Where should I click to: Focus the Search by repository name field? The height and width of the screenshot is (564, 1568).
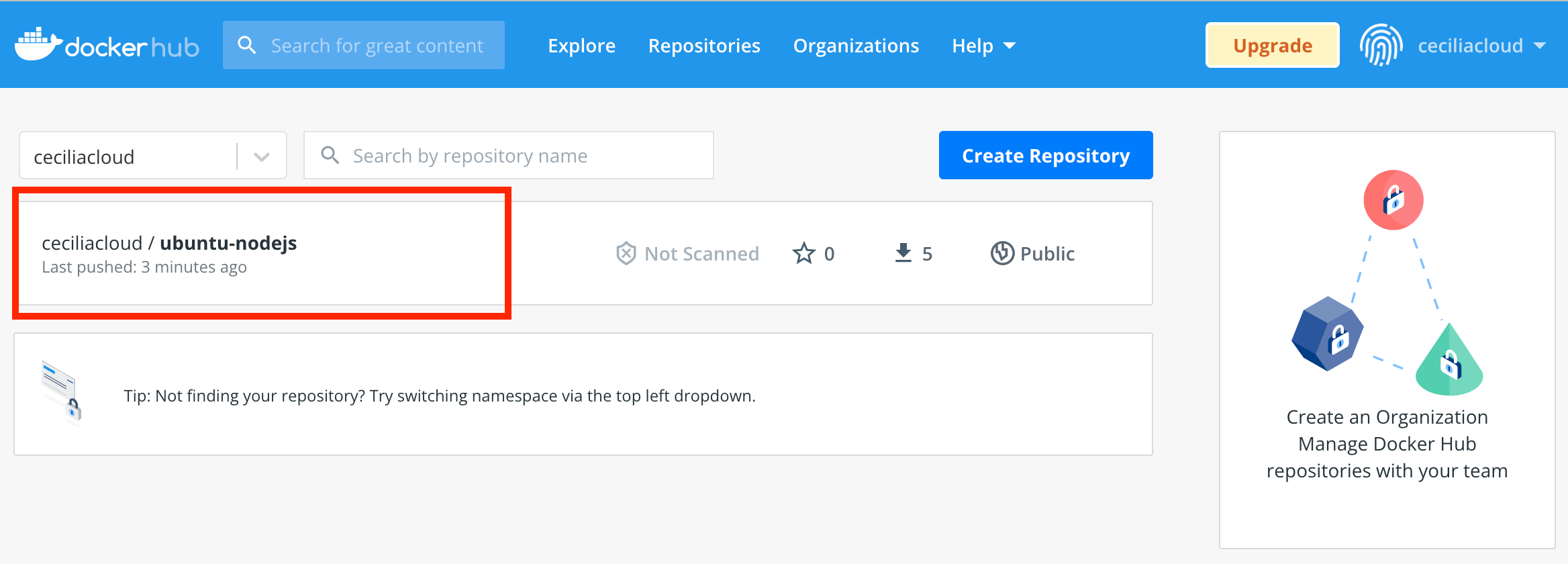(509, 155)
